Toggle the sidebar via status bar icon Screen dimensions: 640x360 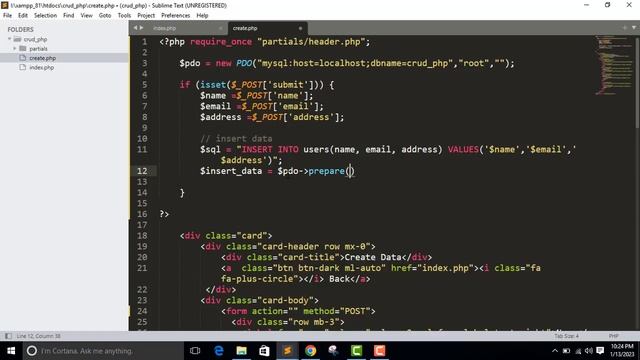click(8, 336)
